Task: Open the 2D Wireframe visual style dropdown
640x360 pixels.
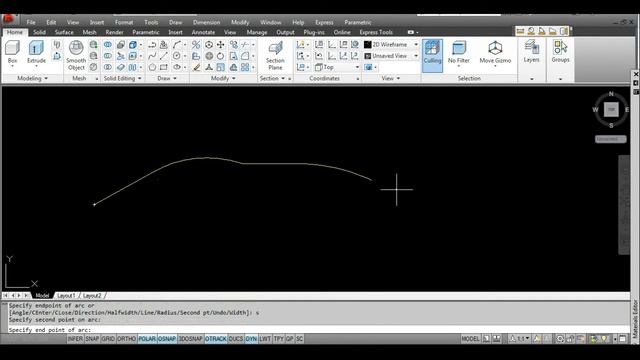Action: coord(391,44)
